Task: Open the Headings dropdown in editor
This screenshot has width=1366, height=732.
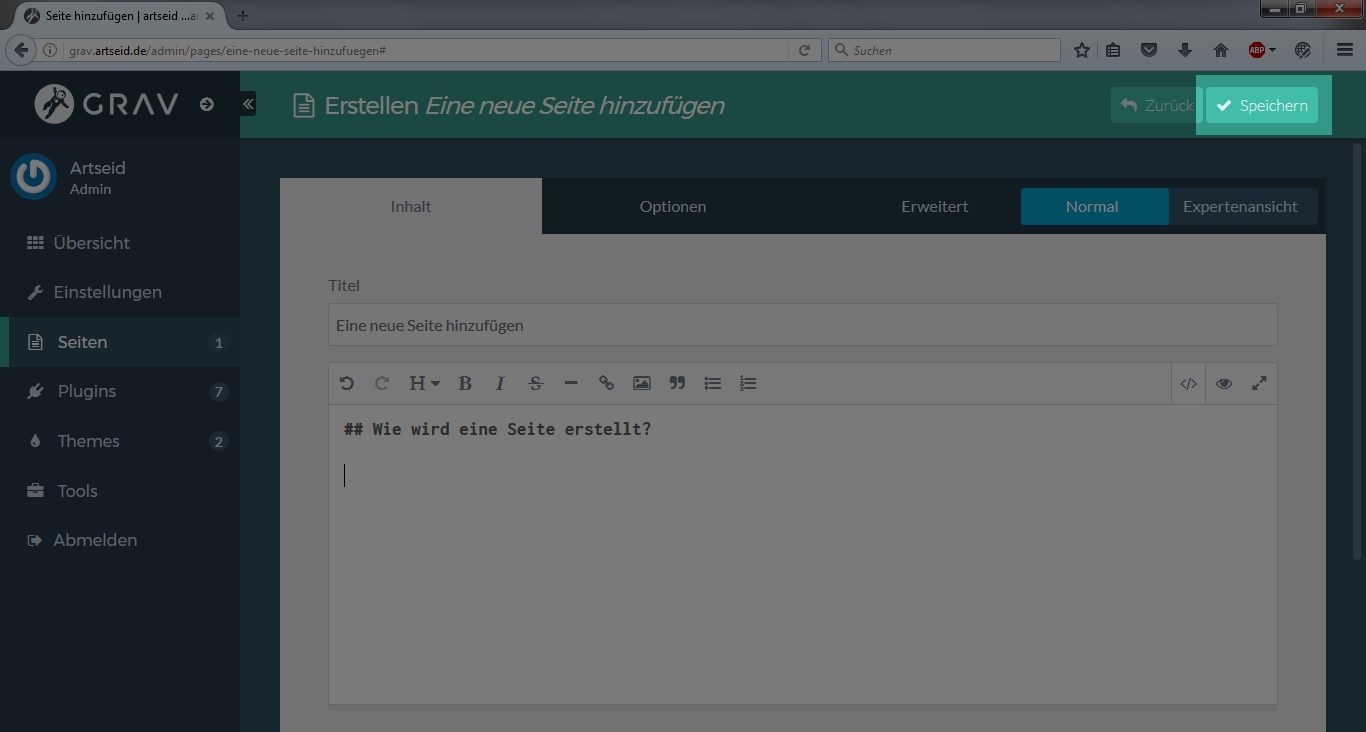Action: pos(423,383)
